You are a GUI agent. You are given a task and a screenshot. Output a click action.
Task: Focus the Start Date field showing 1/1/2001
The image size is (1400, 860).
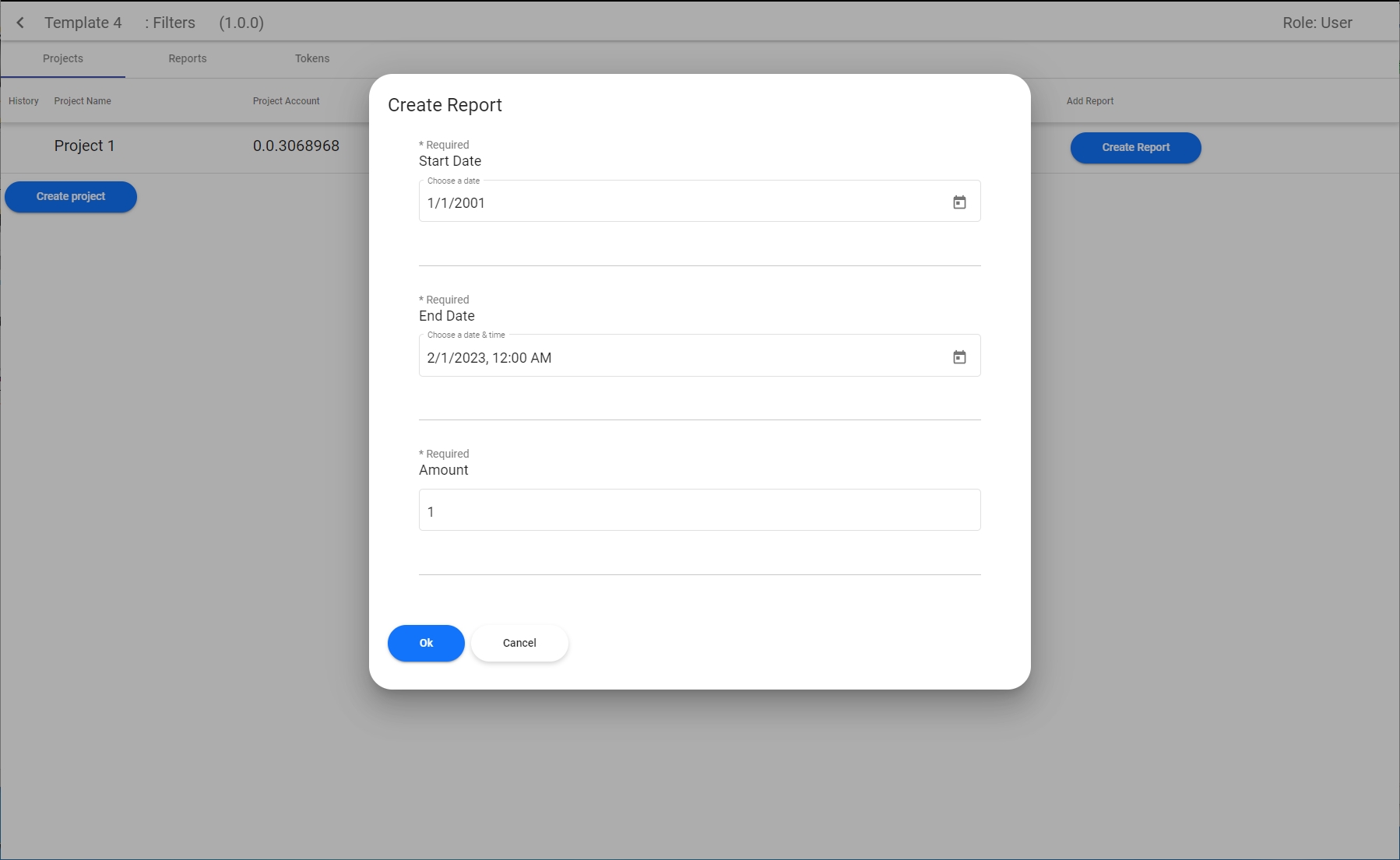pyautogui.click(x=677, y=202)
